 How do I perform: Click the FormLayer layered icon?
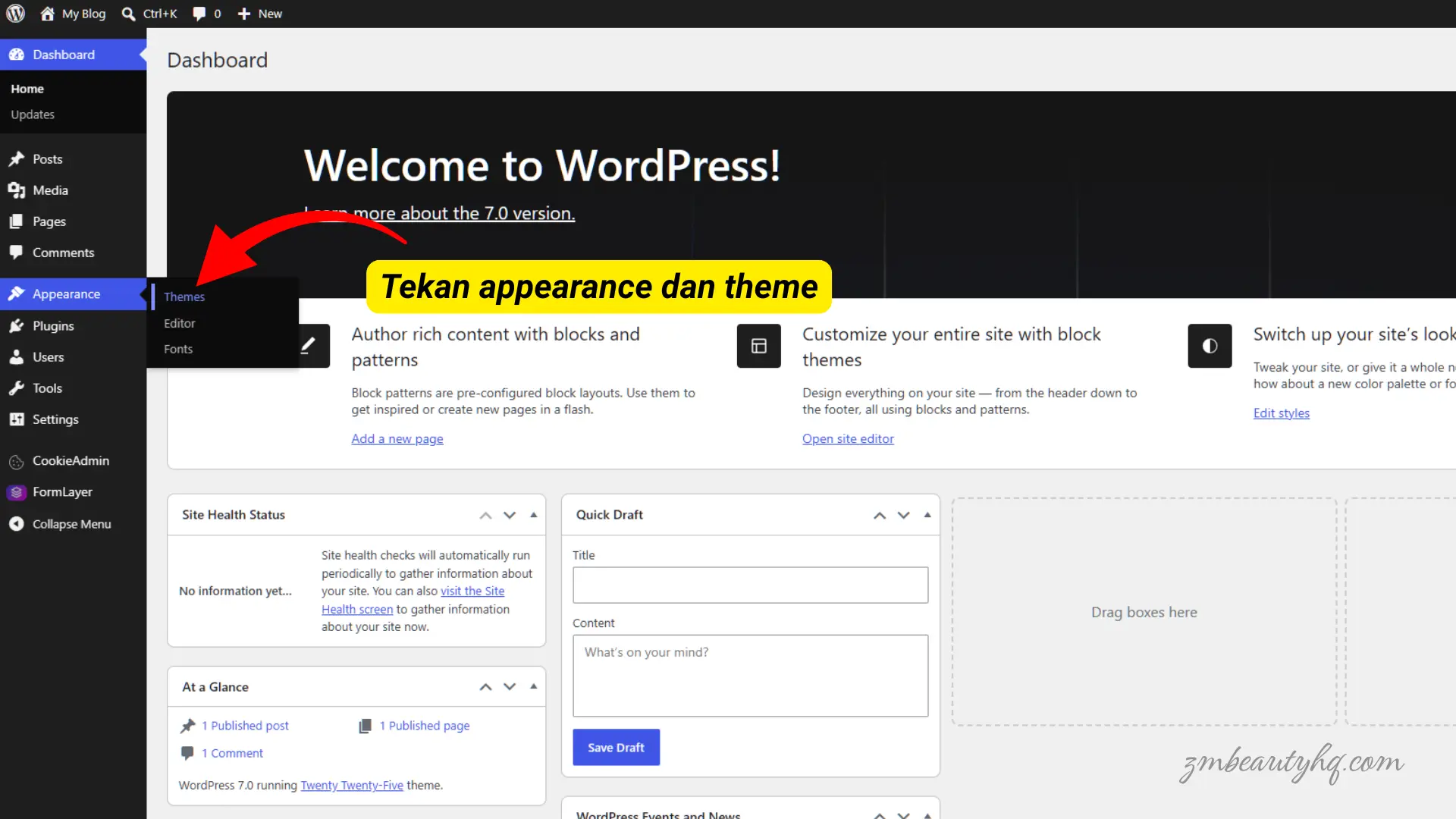(16, 492)
